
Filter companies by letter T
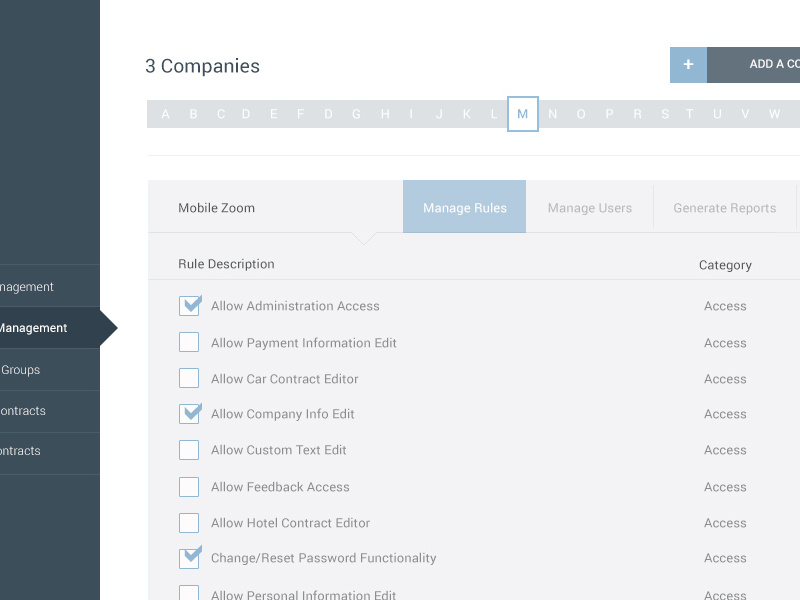coord(689,114)
